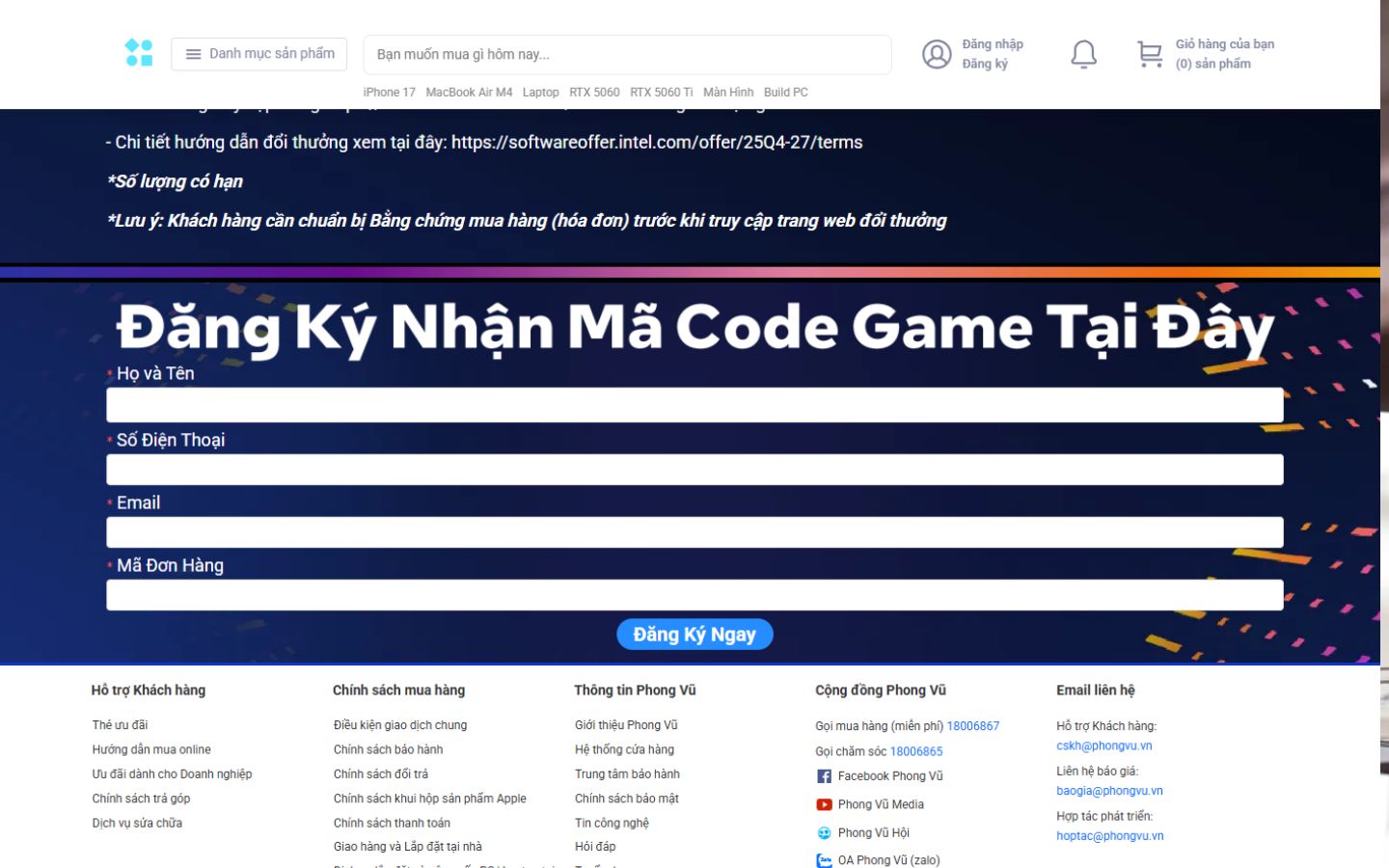Viewport: 1389px width, 868px height.
Task: Open the shopping cart icon
Action: click(x=1148, y=54)
